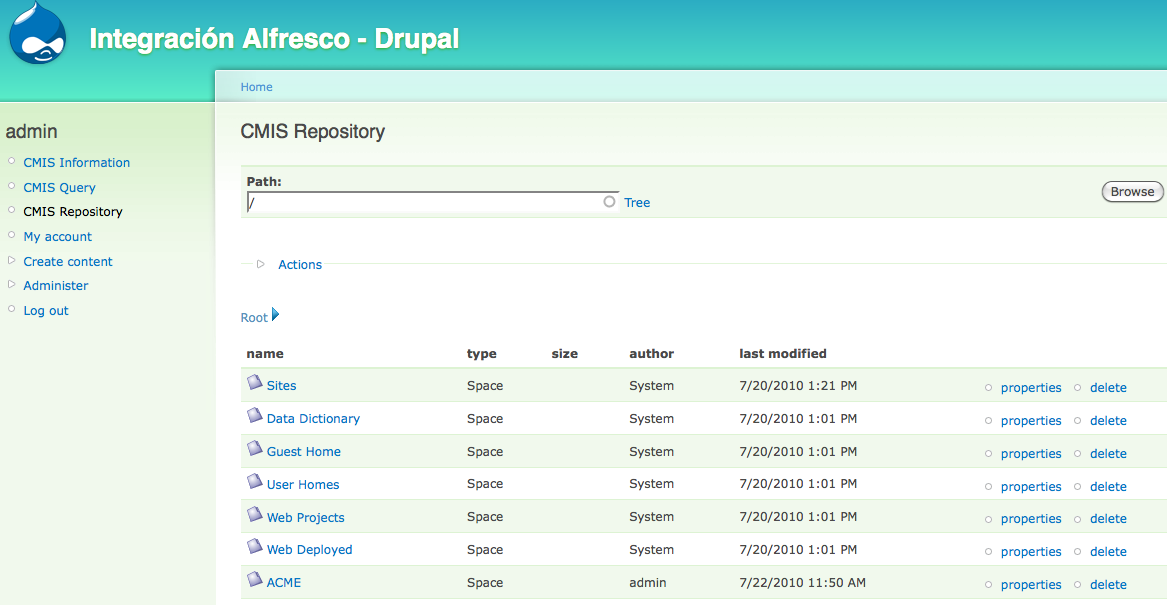Click the Root breadcrumb link

254,318
